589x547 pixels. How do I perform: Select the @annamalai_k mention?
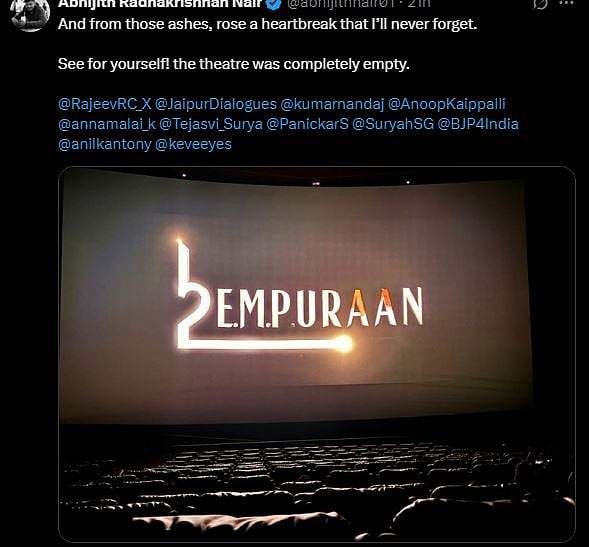107,124
